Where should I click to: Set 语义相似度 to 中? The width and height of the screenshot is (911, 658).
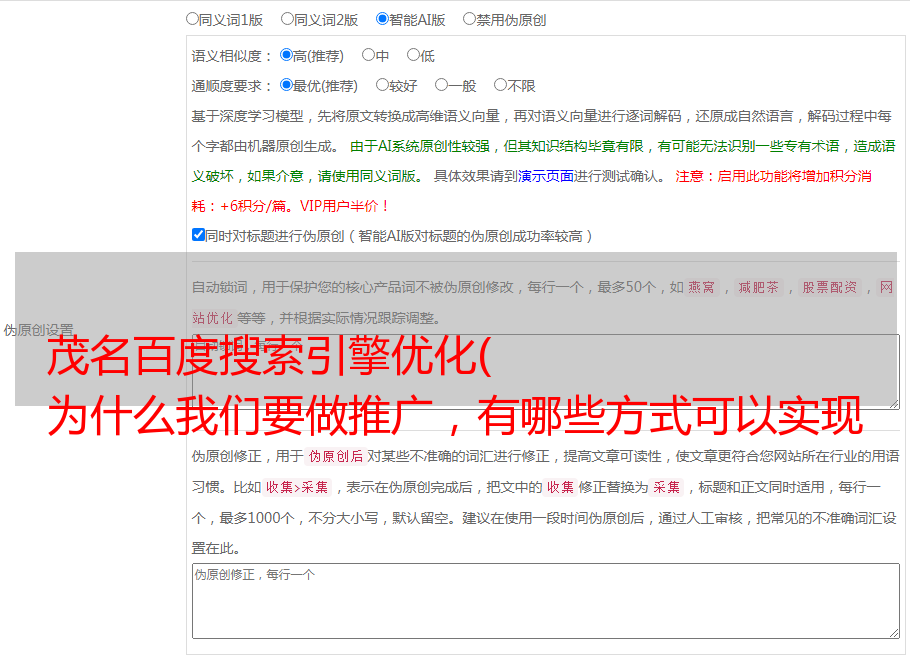tap(368, 55)
